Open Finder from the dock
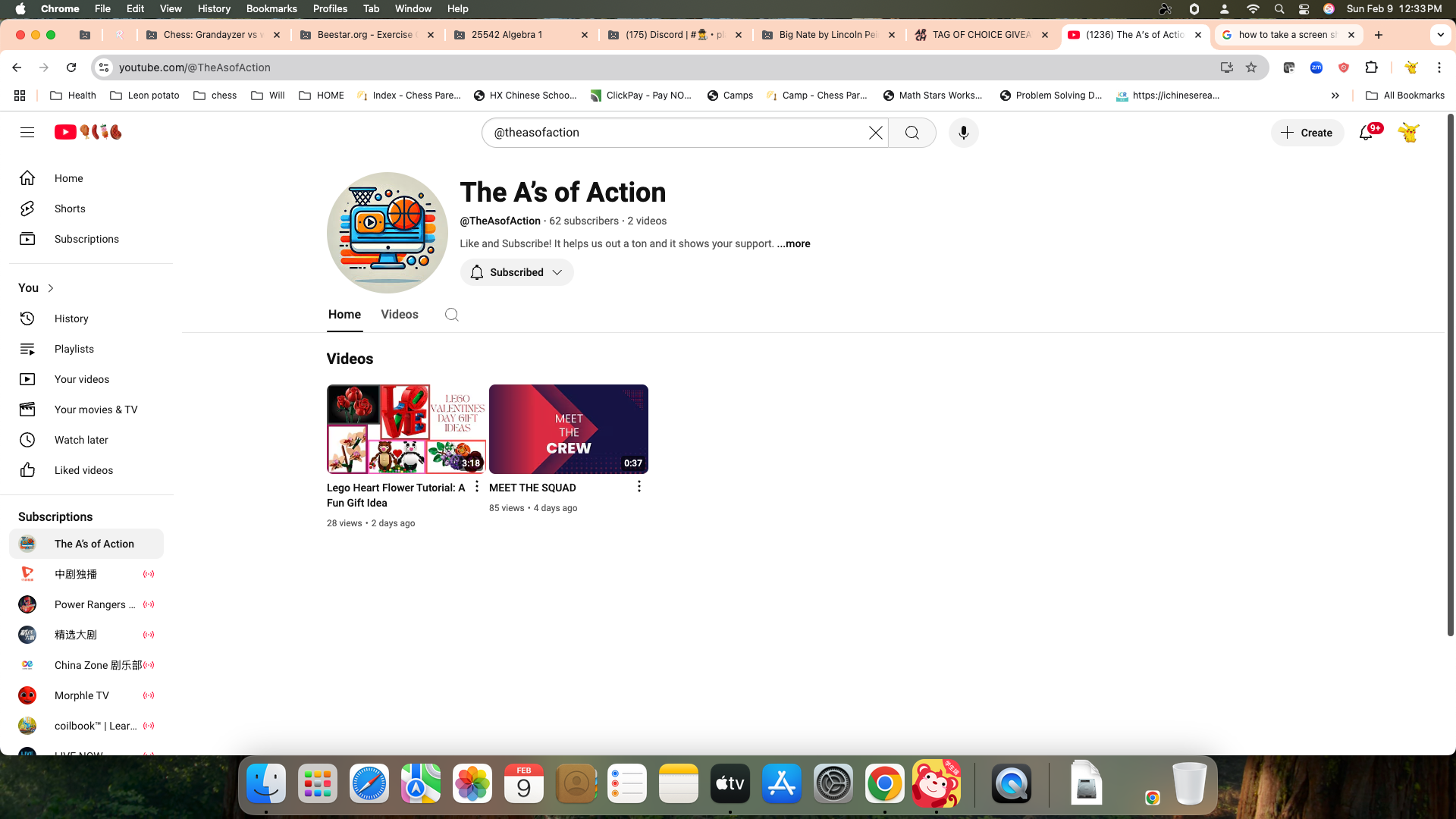 click(x=266, y=784)
